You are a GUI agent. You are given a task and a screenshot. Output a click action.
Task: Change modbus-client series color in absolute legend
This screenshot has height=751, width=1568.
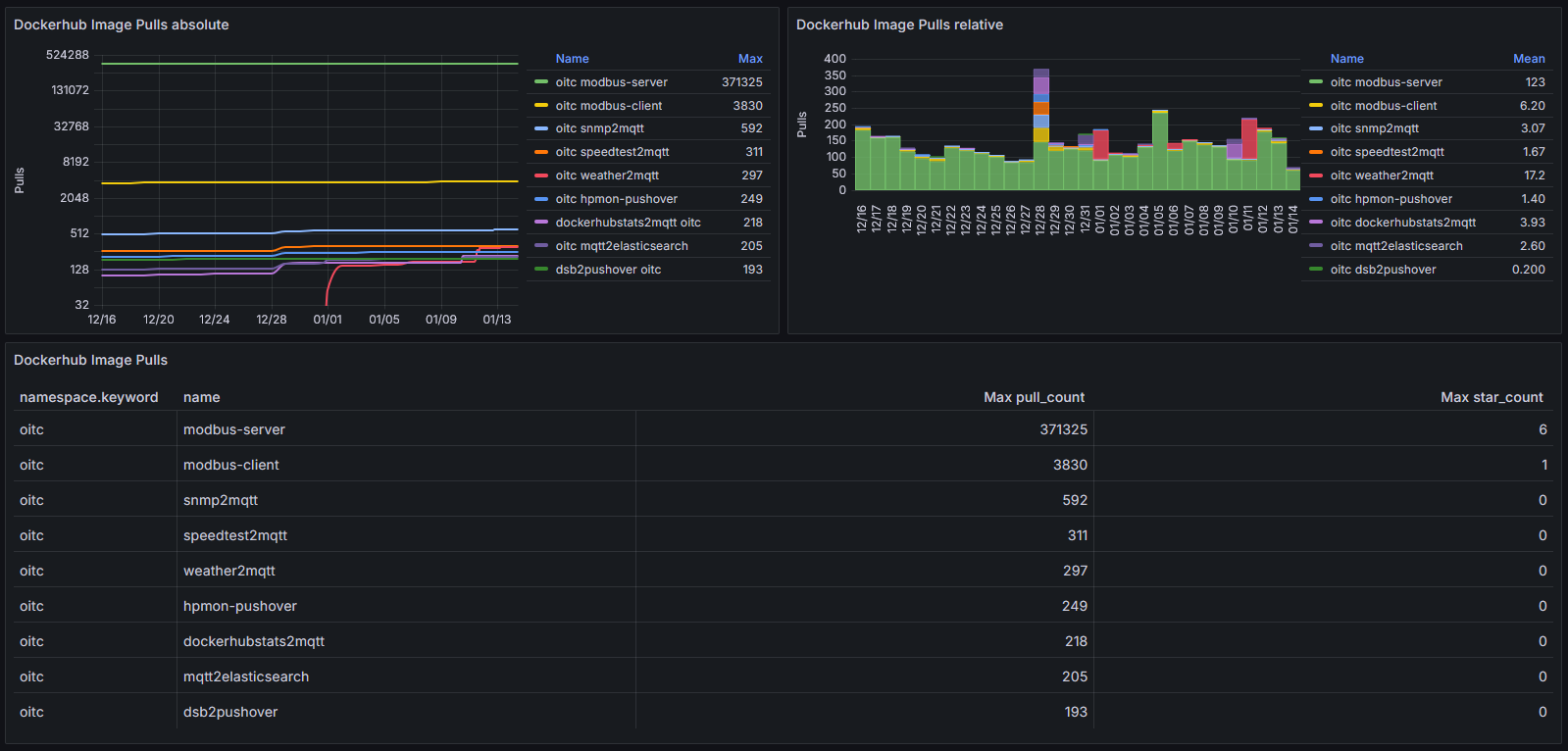pyautogui.click(x=541, y=106)
